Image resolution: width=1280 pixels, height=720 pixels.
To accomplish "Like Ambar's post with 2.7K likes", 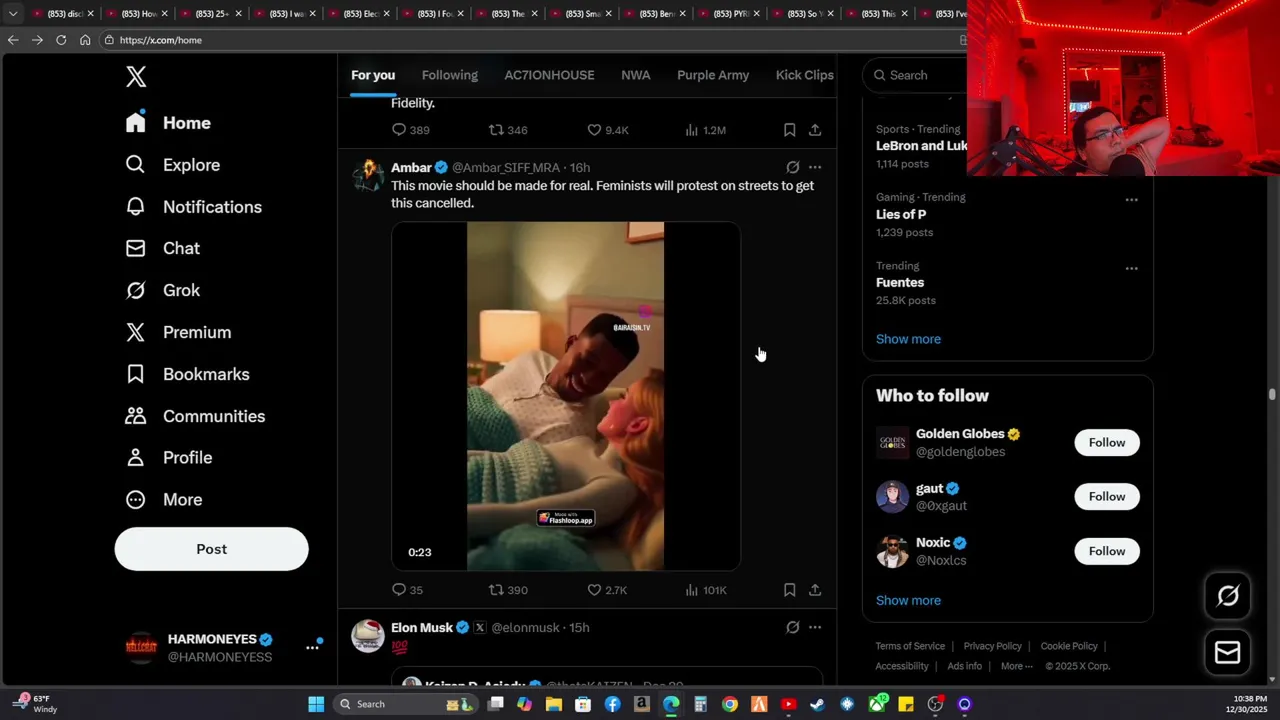I will point(607,590).
